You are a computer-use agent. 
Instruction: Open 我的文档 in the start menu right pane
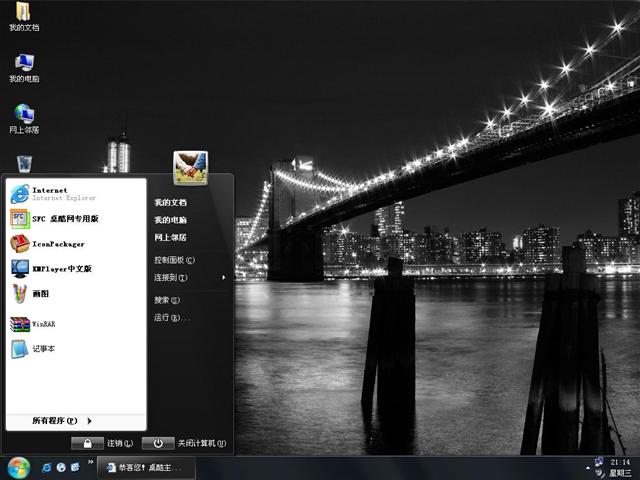point(171,202)
